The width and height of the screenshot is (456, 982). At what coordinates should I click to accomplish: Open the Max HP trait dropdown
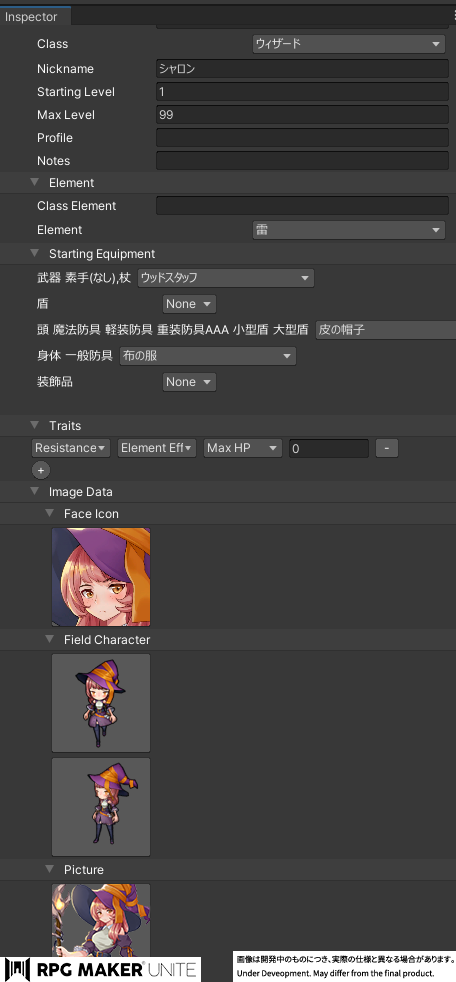243,448
